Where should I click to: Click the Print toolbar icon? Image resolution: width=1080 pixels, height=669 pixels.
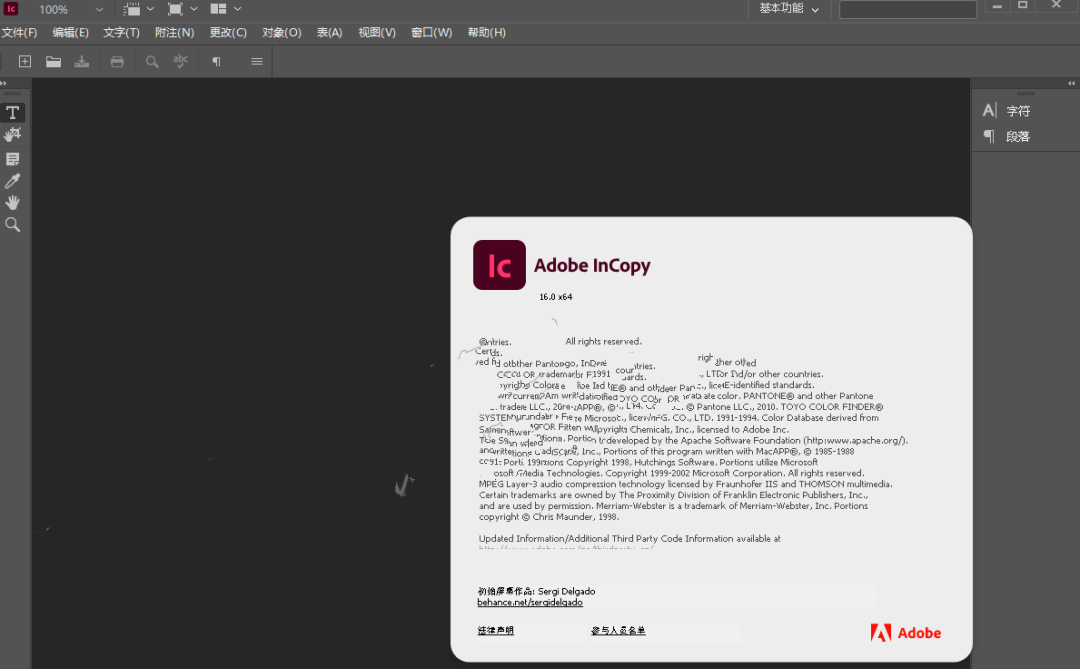(117, 61)
